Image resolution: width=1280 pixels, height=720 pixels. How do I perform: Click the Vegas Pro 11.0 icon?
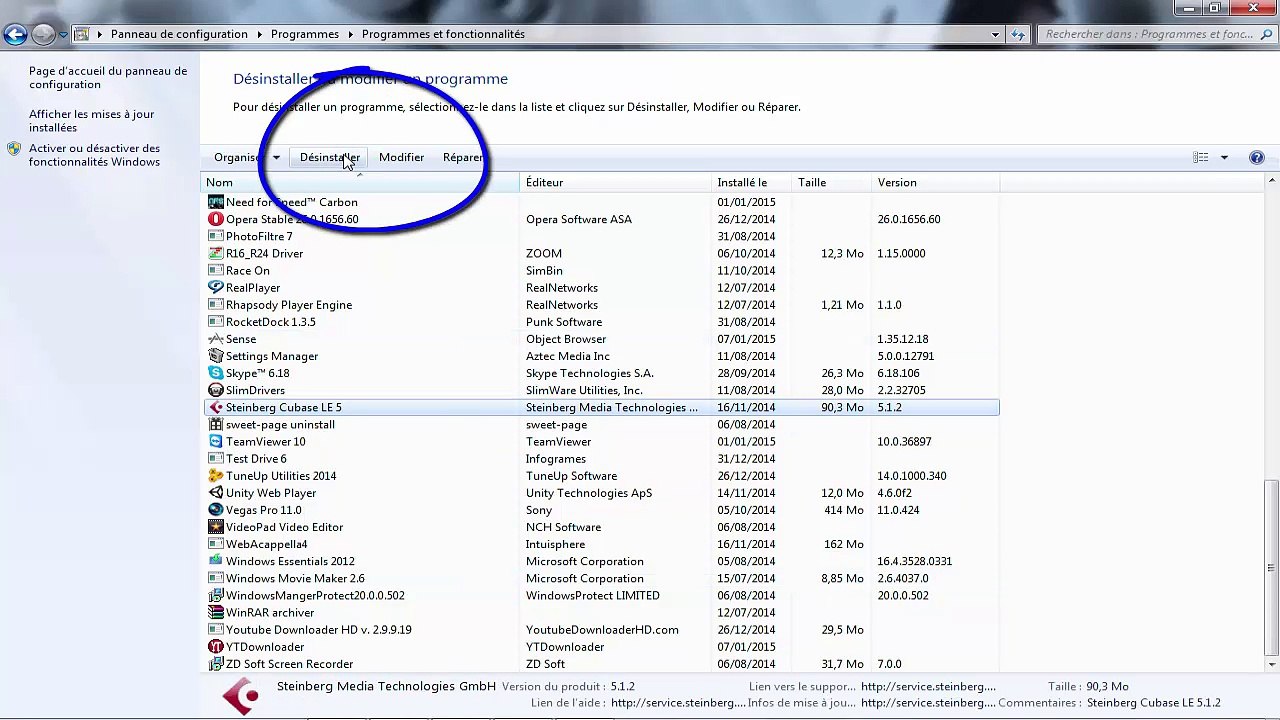pos(216,510)
